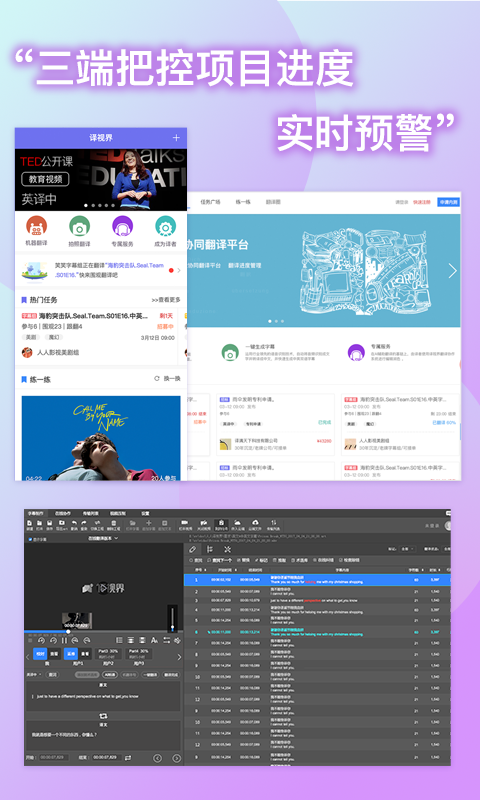Toggle the 替换 filter checkbox
480x800 pixels.
tap(238, 560)
